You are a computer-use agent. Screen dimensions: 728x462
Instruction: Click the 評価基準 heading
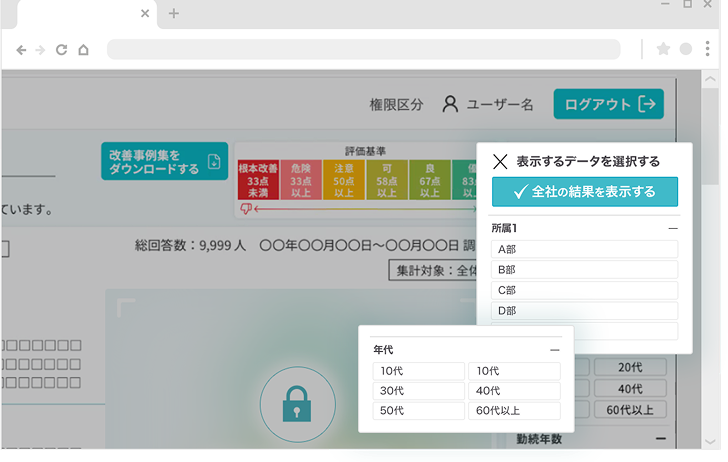point(365,151)
